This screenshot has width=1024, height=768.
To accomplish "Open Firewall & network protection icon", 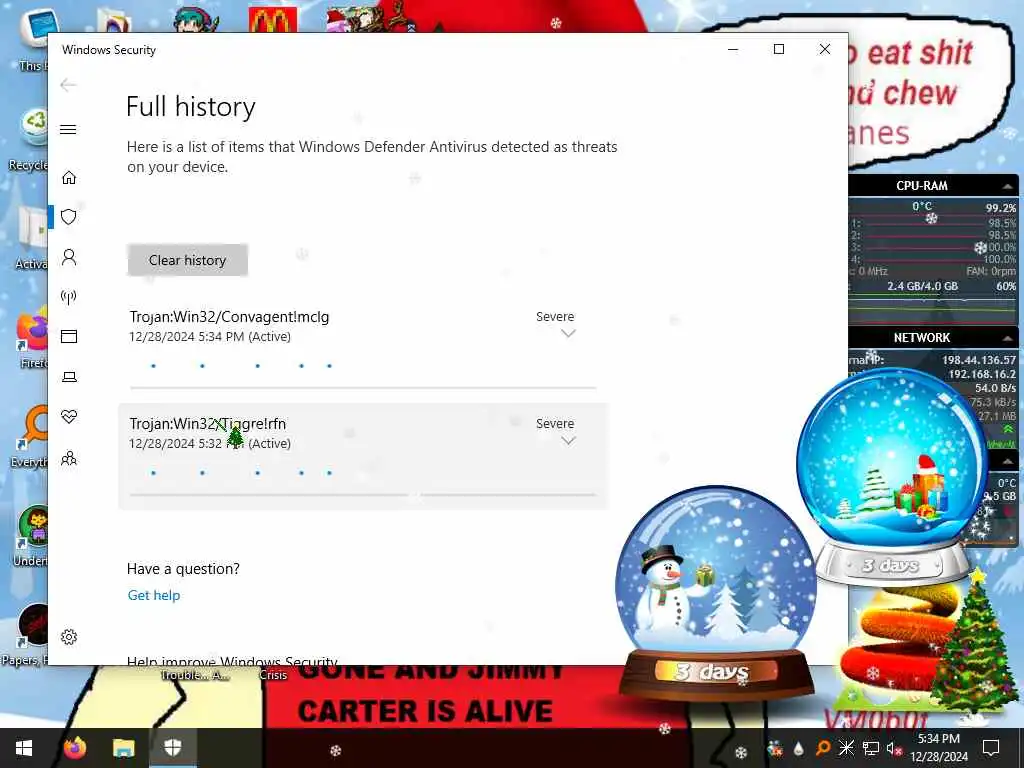I will pos(69,297).
